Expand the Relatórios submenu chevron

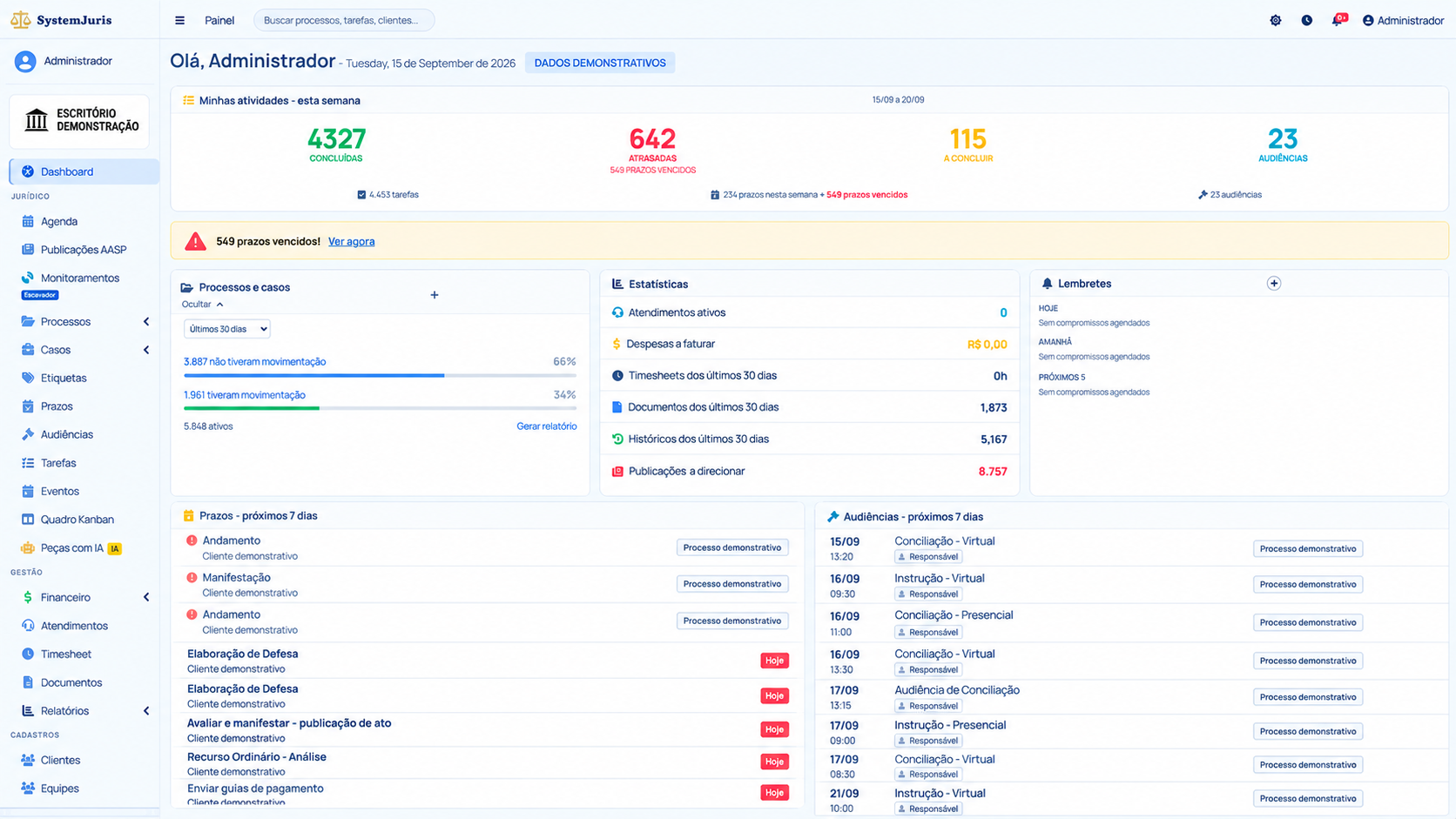click(146, 711)
